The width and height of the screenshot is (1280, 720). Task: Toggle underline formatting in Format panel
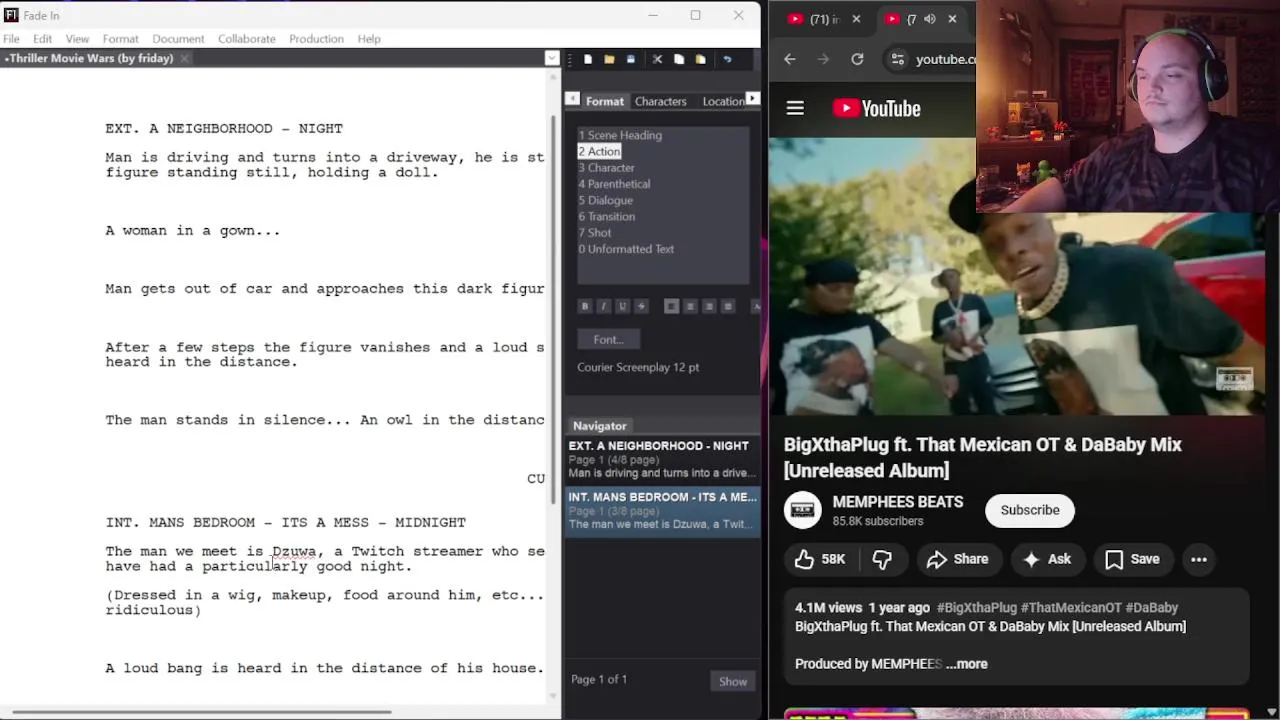pyautogui.click(x=622, y=306)
